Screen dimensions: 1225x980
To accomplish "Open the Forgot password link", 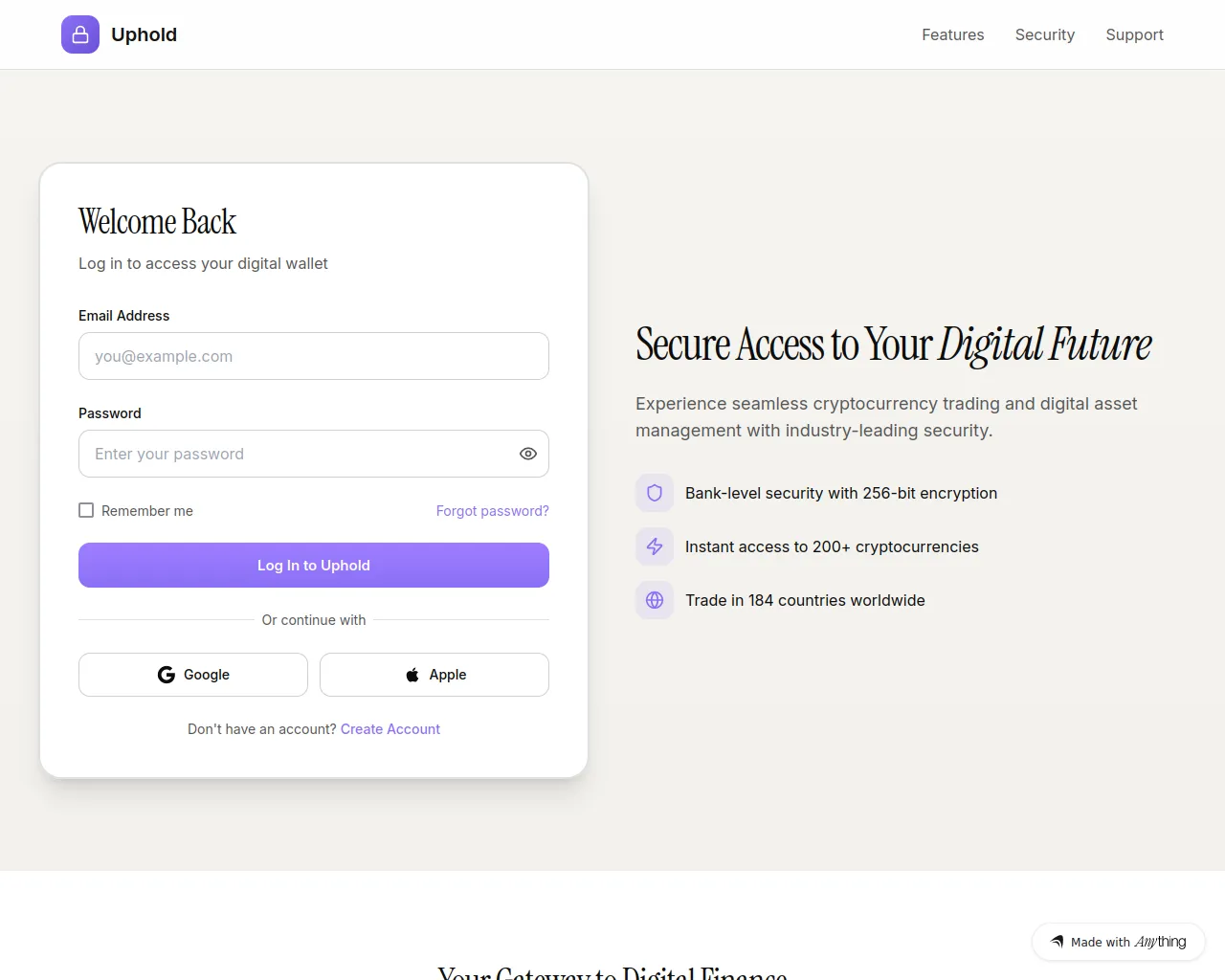I will click(493, 511).
